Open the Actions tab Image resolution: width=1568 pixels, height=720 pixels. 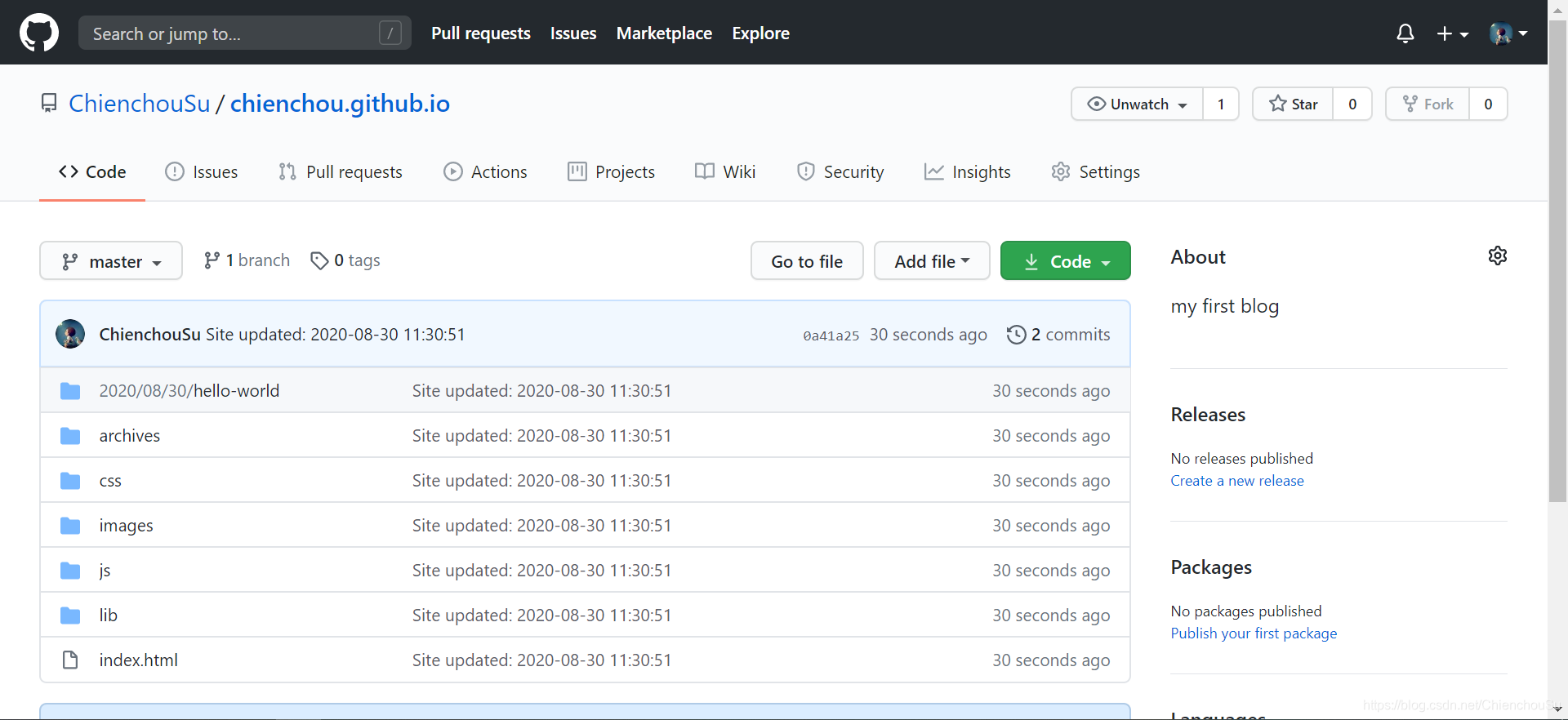tap(486, 172)
